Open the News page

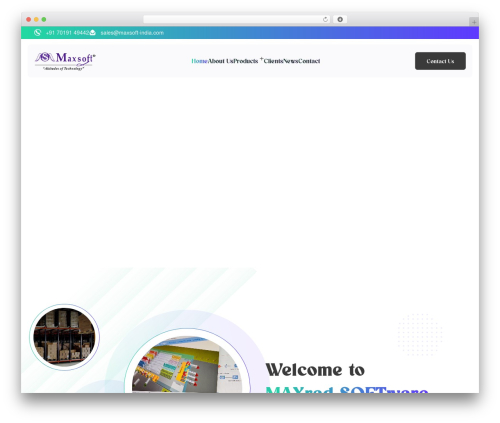click(290, 61)
